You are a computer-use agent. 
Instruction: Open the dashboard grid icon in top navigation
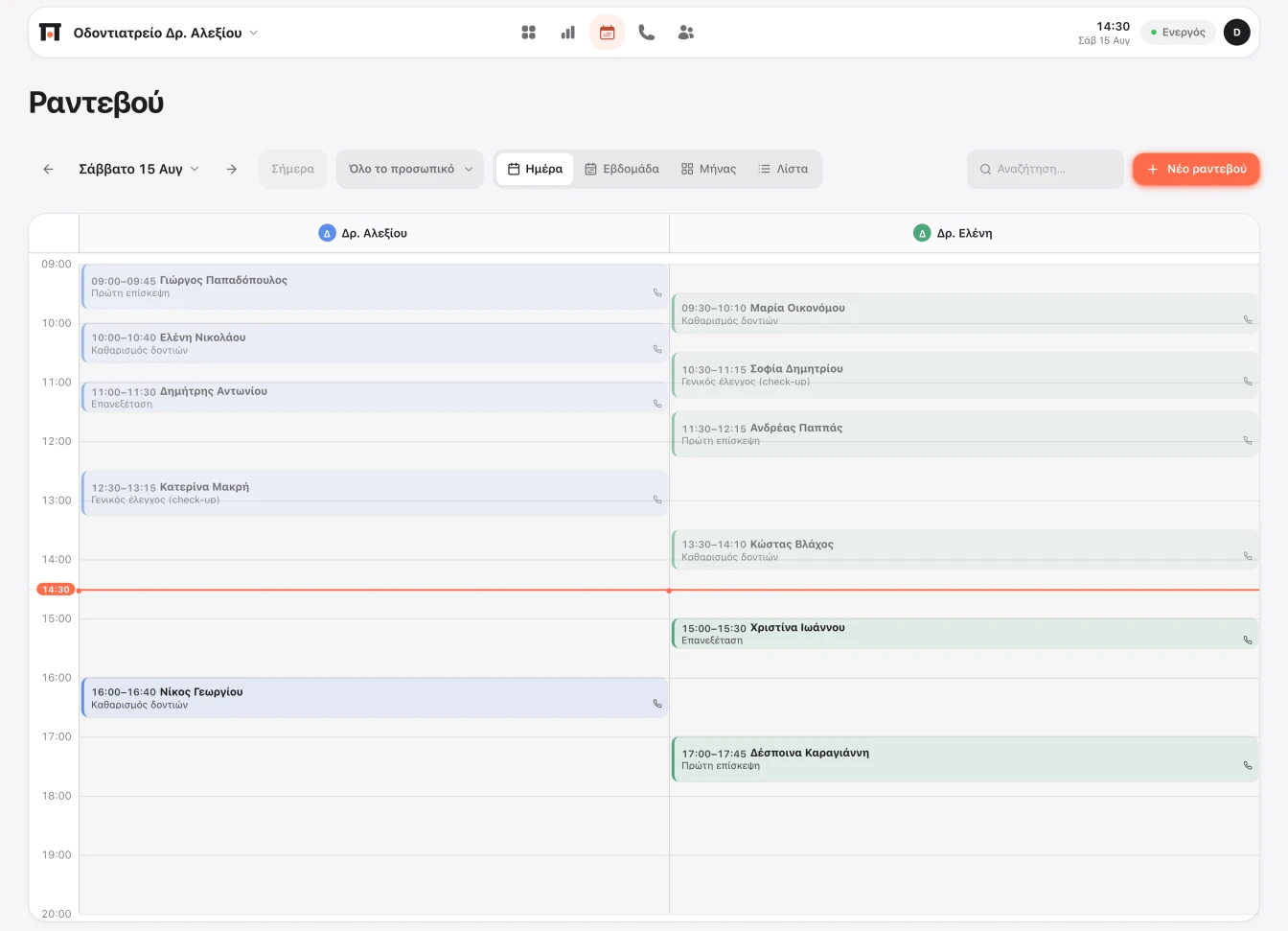pyautogui.click(x=528, y=33)
